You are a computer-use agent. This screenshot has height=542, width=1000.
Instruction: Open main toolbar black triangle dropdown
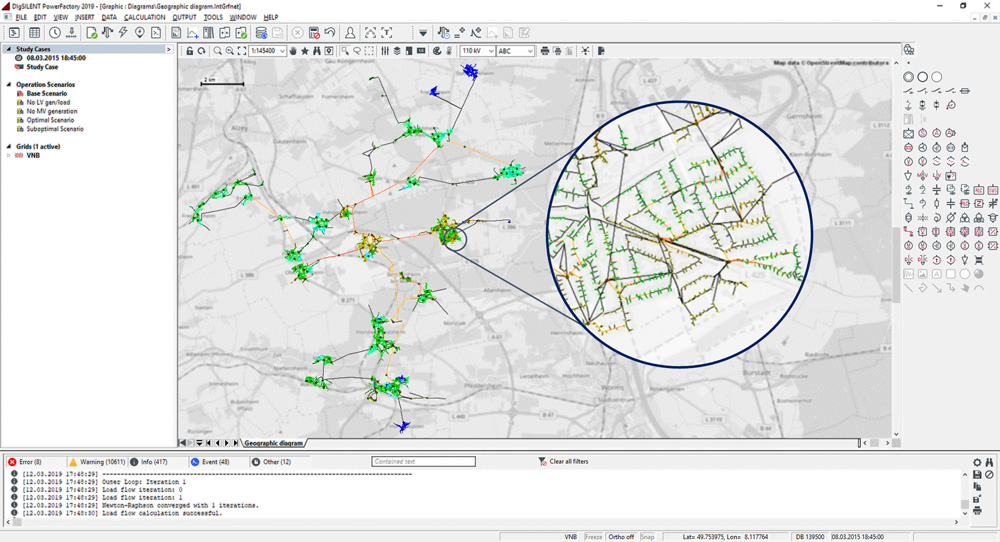(x=423, y=33)
